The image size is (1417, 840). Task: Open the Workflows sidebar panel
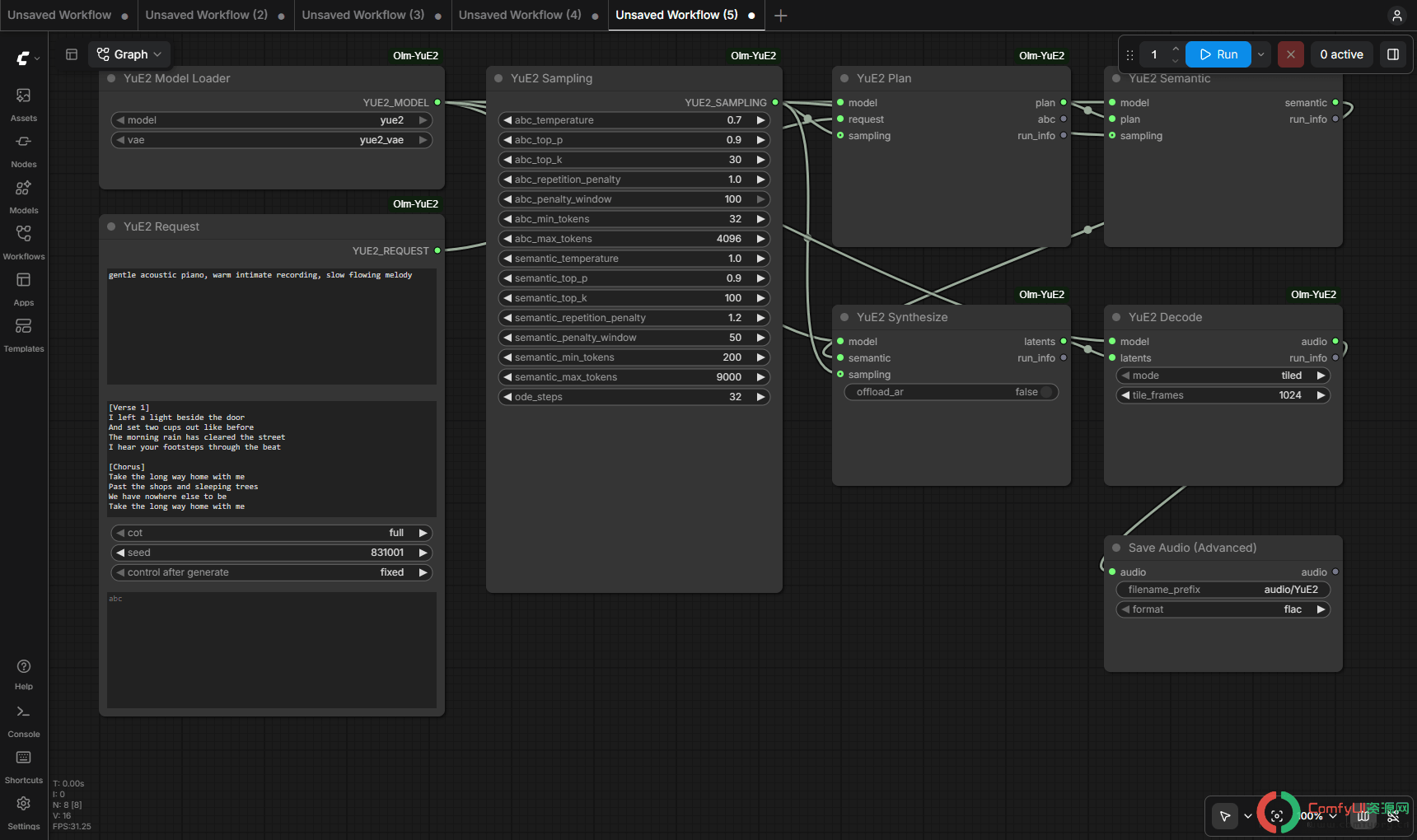coord(24,243)
